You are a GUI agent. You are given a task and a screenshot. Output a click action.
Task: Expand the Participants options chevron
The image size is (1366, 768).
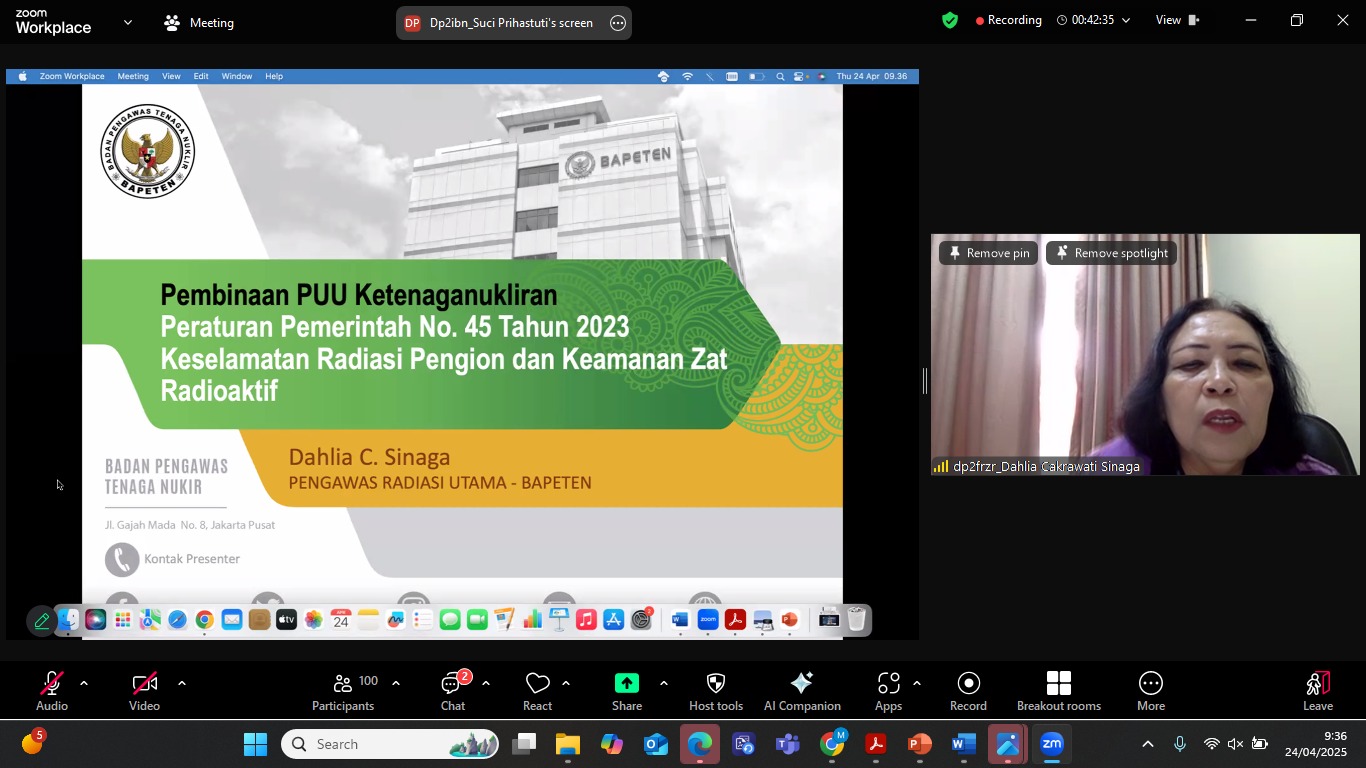[x=396, y=684]
